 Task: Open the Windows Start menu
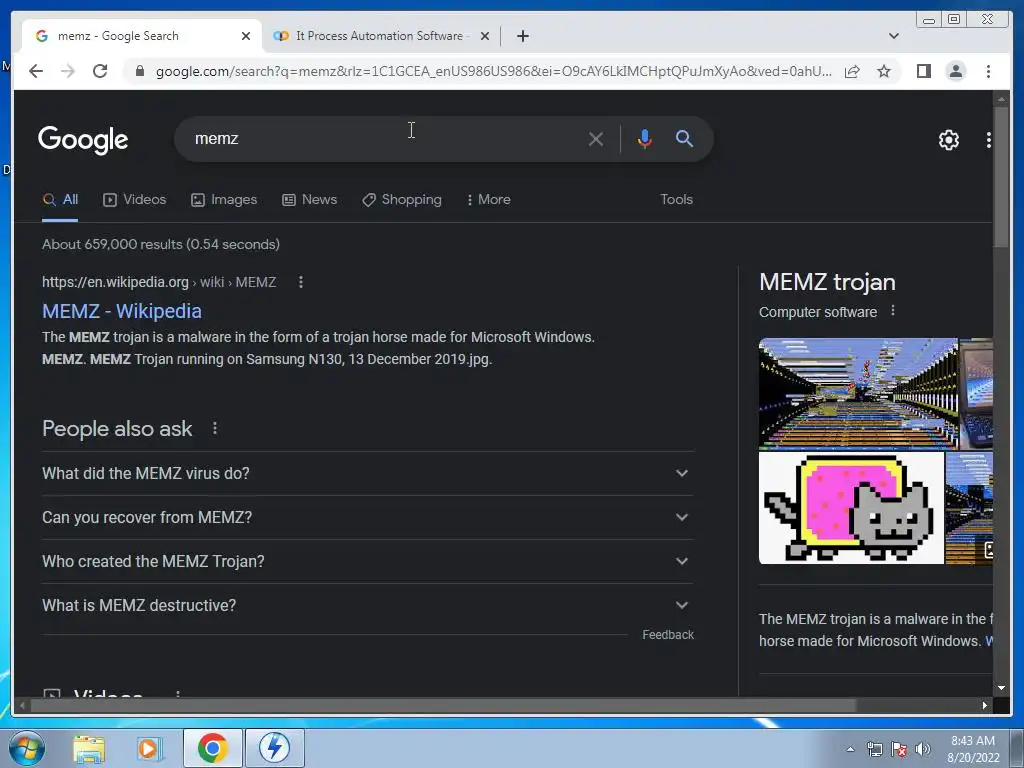[x=27, y=748]
